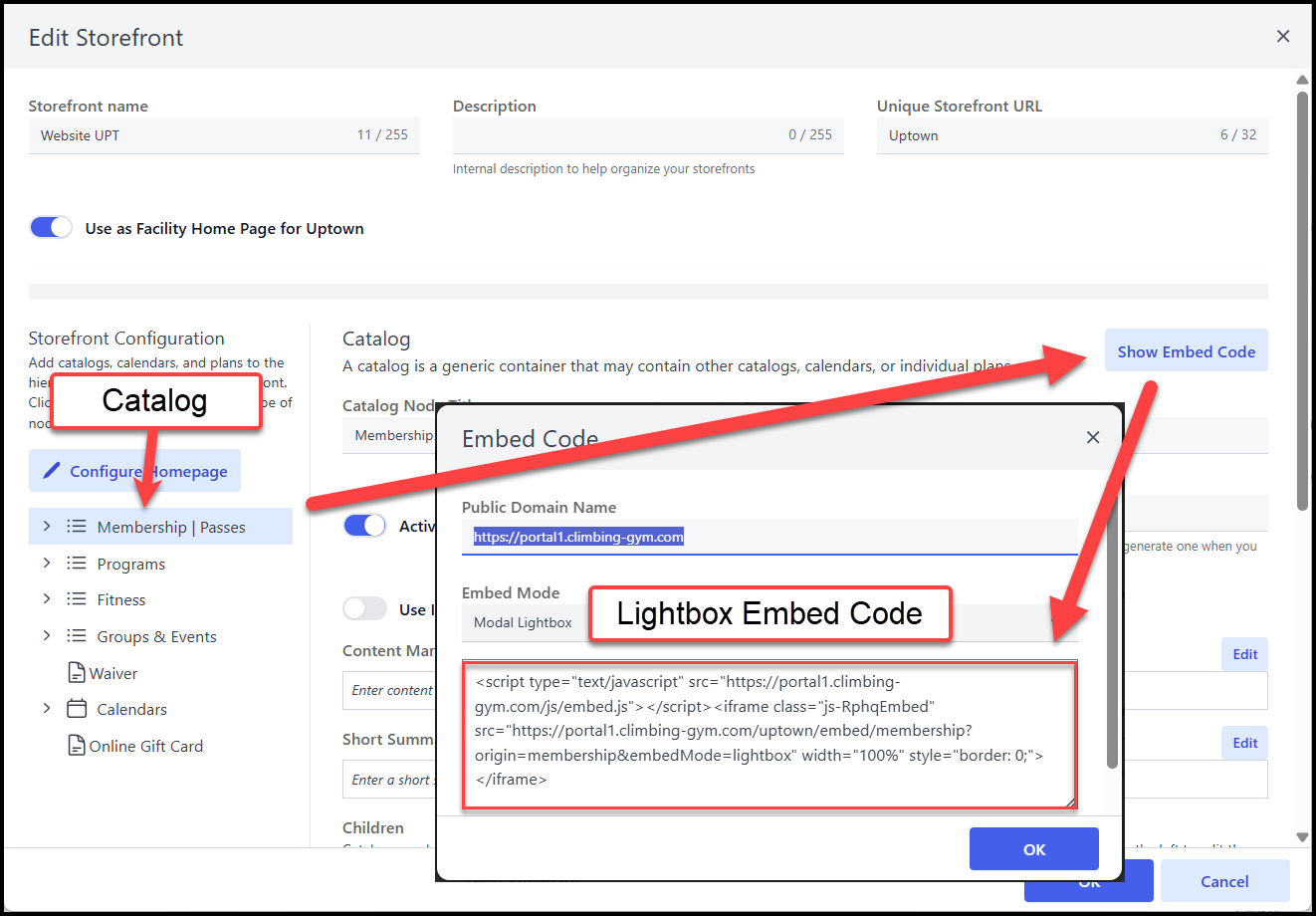Expand the Fitness tree node

tap(47, 599)
